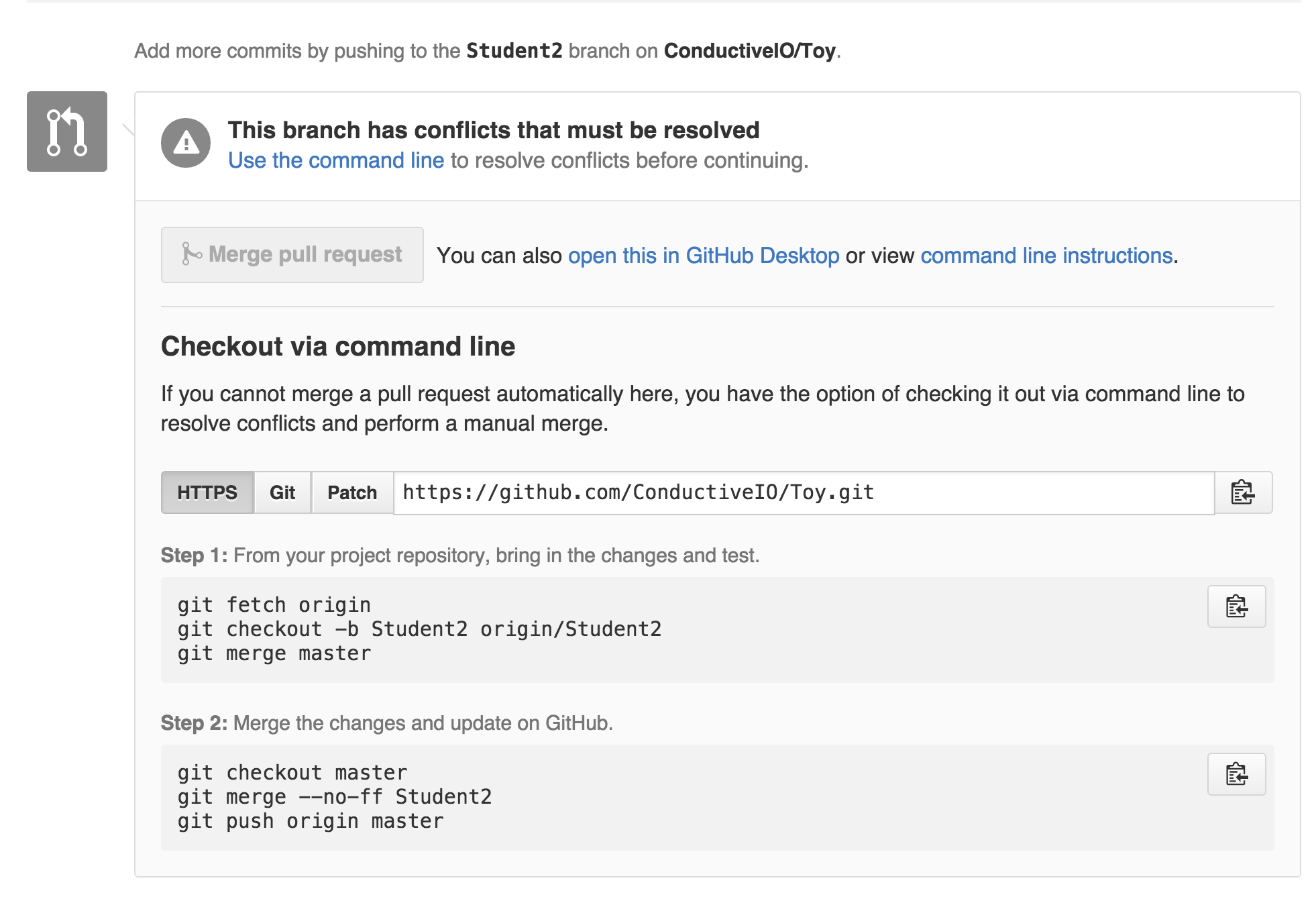This screenshot has width=1316, height=899.
Task: Click the 'branch has conflicts' heading
Action: coord(494,130)
